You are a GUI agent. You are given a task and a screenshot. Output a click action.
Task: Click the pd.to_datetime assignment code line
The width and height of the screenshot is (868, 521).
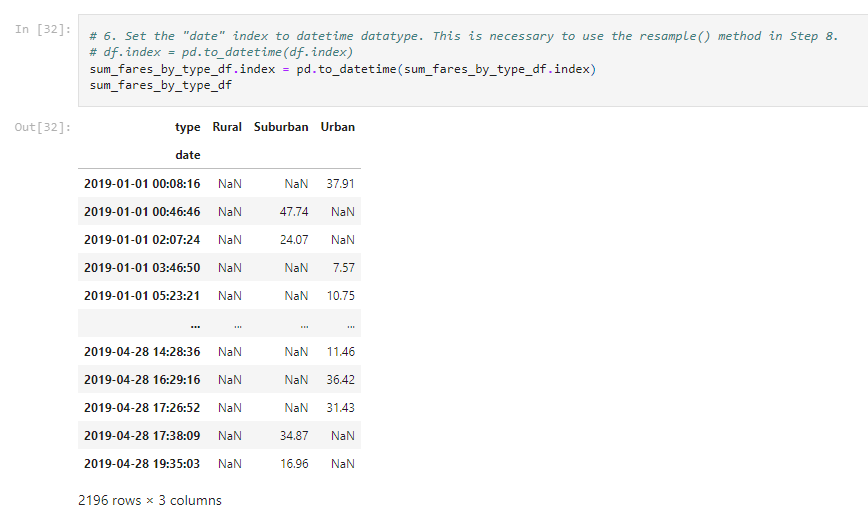click(x=343, y=69)
